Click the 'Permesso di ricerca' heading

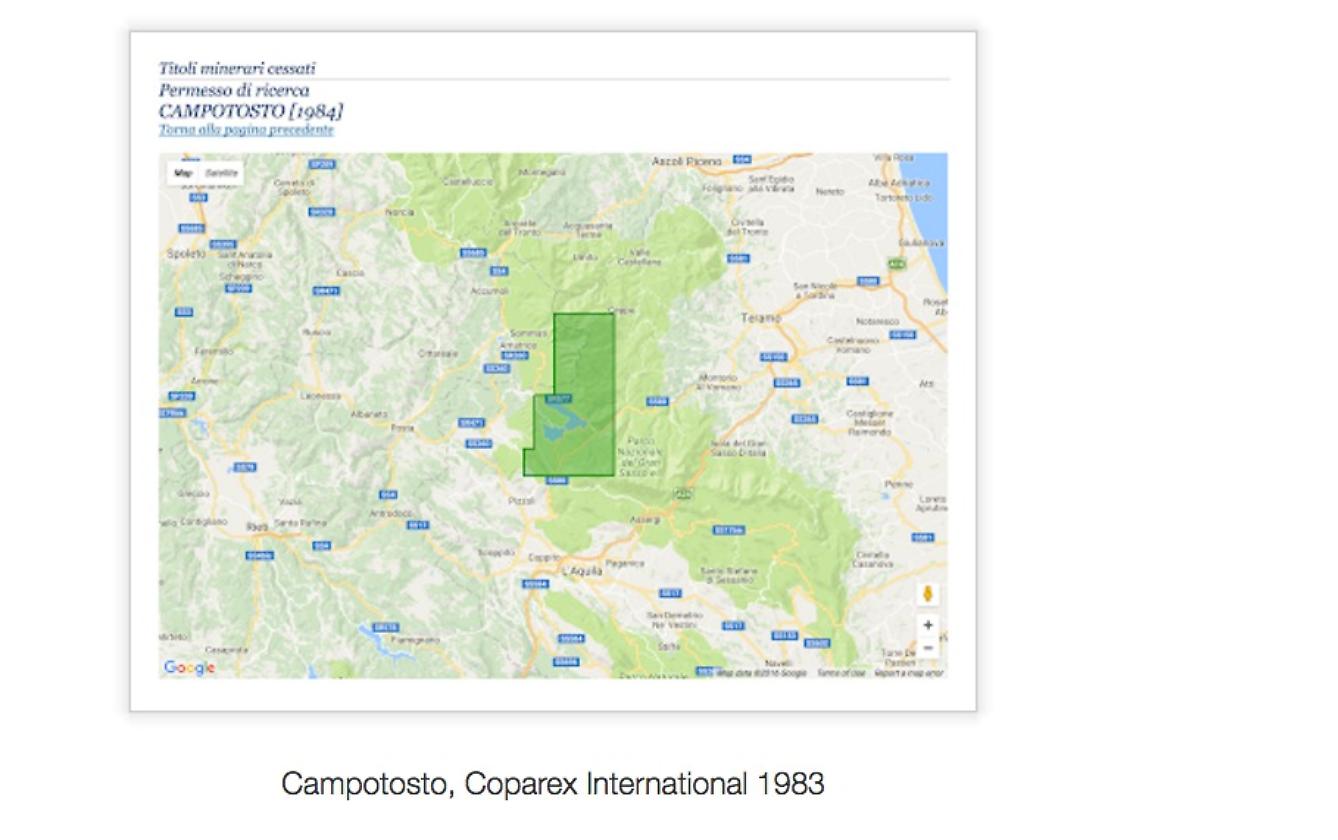(234, 90)
